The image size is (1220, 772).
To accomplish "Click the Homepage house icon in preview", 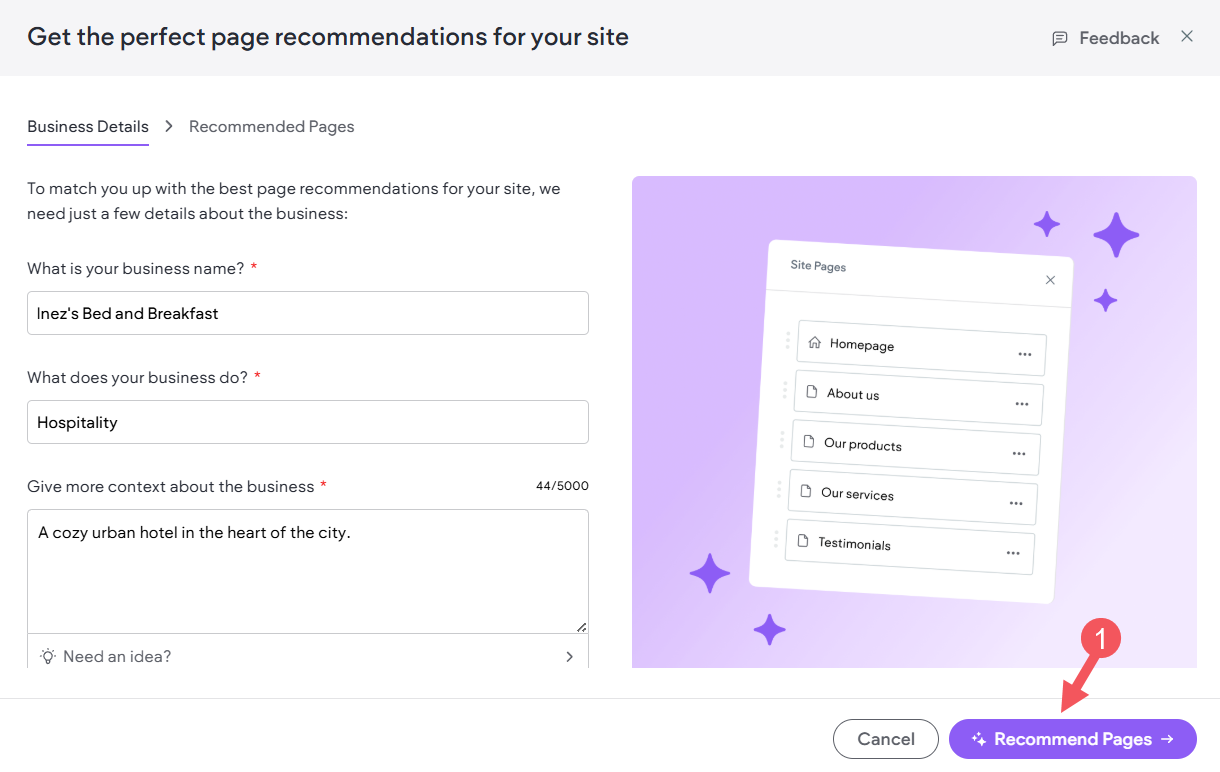I will (814, 342).
